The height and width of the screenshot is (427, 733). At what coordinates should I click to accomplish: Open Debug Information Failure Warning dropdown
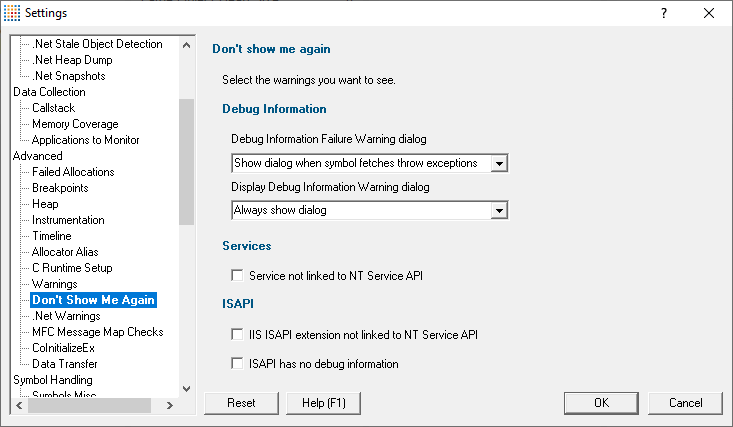point(499,163)
